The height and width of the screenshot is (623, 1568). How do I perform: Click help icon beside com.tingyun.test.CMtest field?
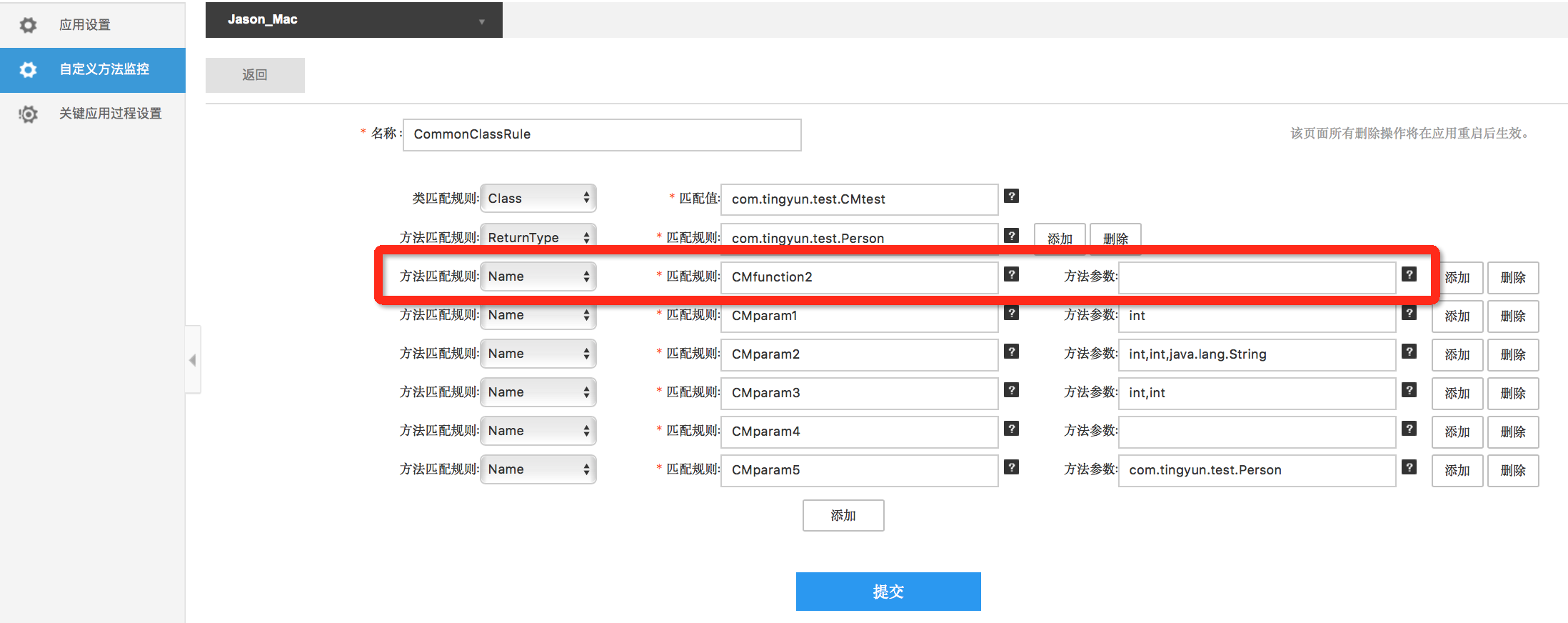[x=1011, y=196]
